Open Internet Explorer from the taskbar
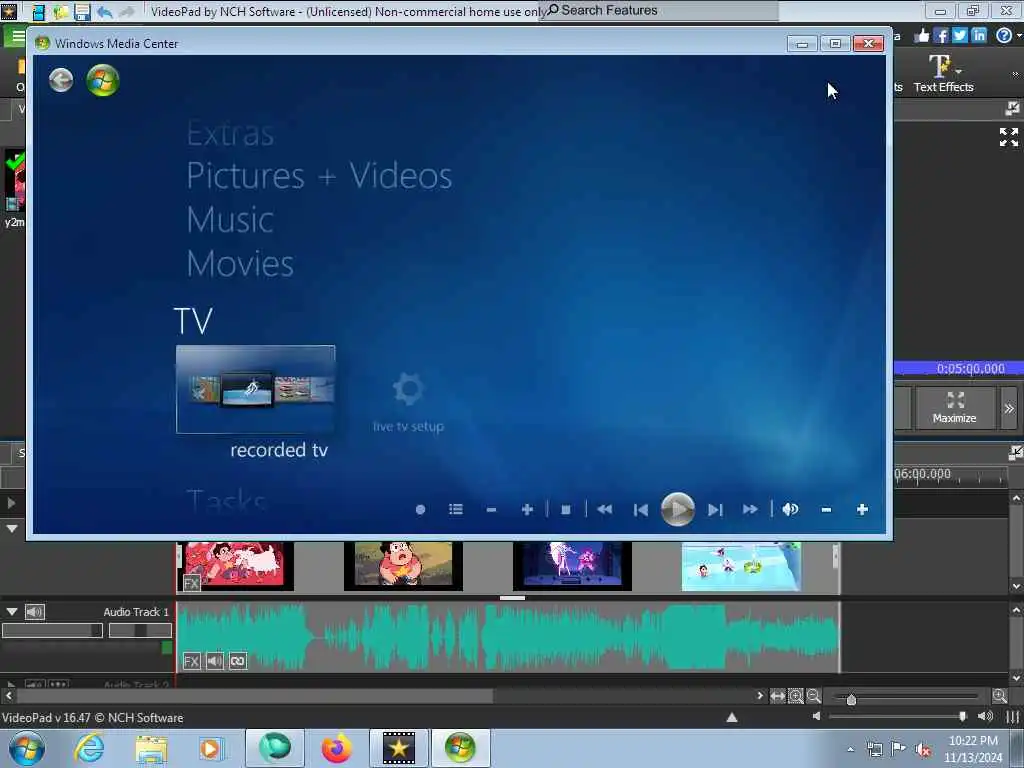 (89, 748)
